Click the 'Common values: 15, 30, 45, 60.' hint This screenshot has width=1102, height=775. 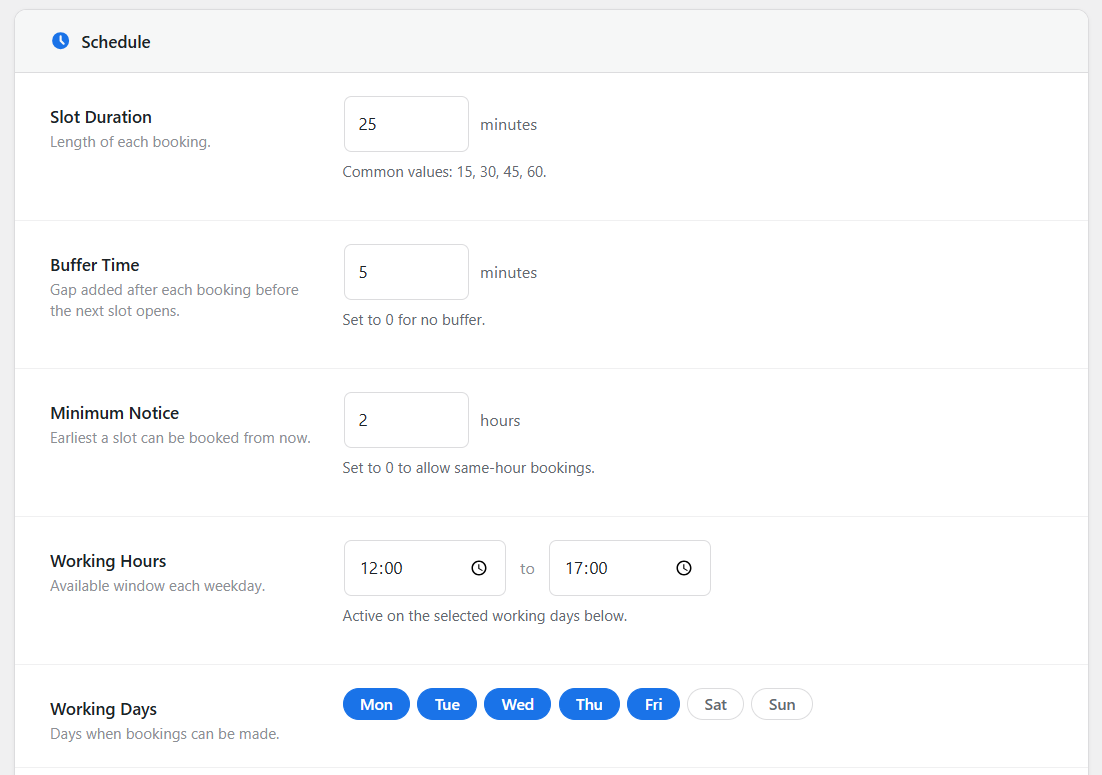coord(444,172)
